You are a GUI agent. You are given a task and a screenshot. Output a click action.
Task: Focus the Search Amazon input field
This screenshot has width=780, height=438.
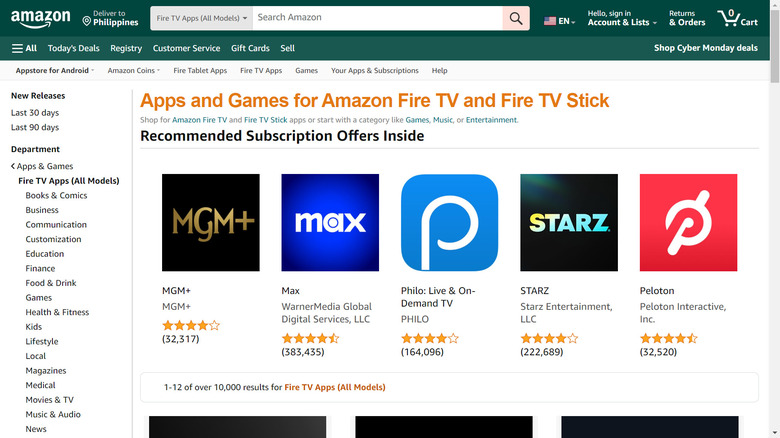point(376,18)
